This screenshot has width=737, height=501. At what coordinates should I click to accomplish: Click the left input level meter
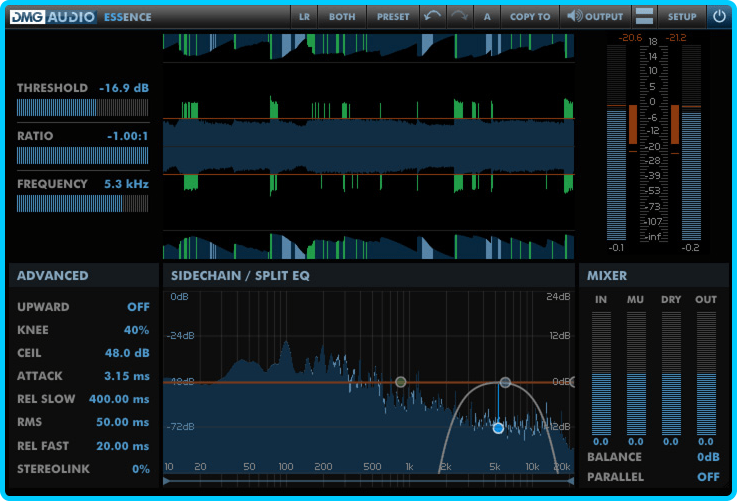pyautogui.click(x=616, y=143)
